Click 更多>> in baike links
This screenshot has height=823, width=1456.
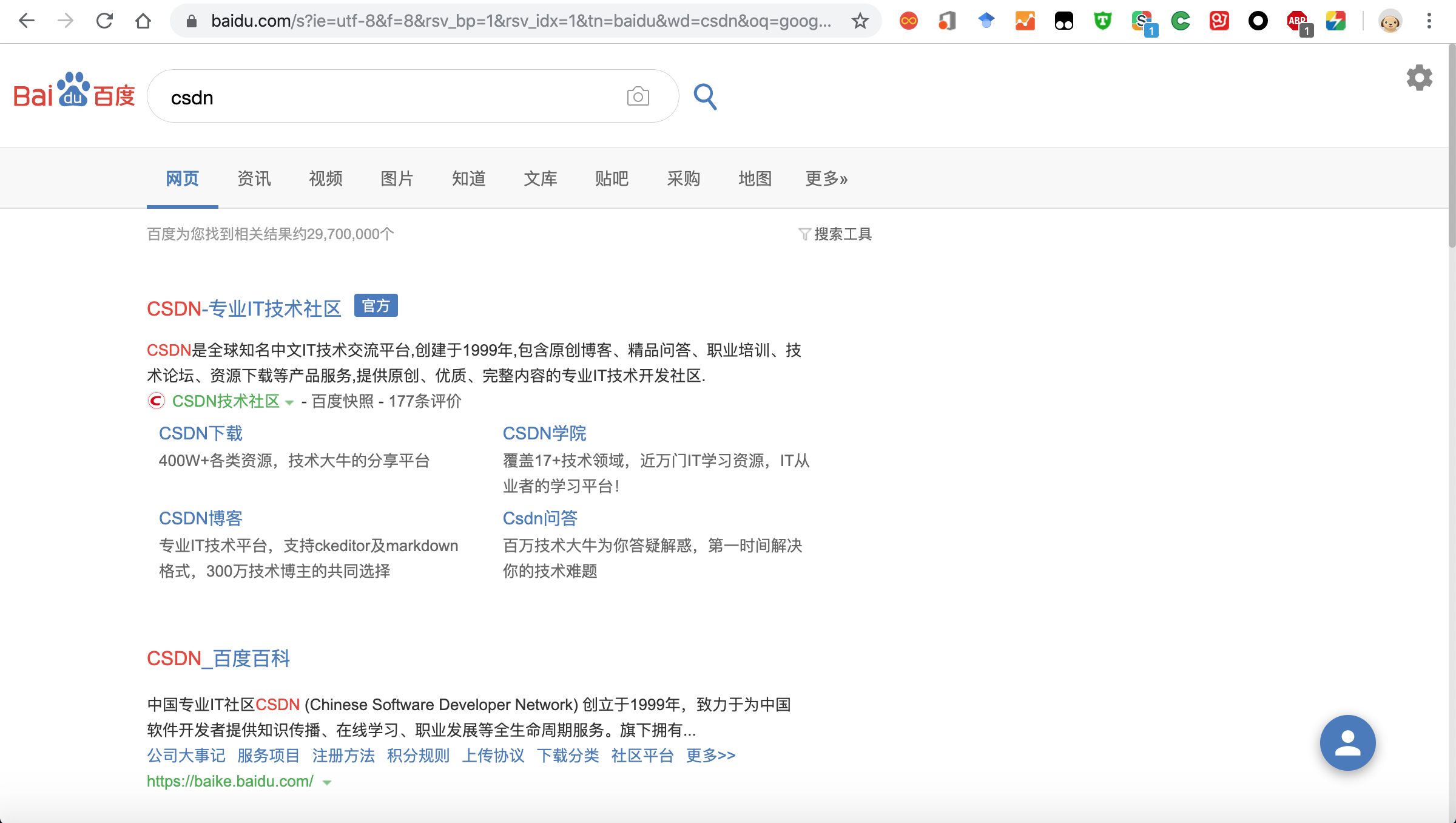click(710, 756)
